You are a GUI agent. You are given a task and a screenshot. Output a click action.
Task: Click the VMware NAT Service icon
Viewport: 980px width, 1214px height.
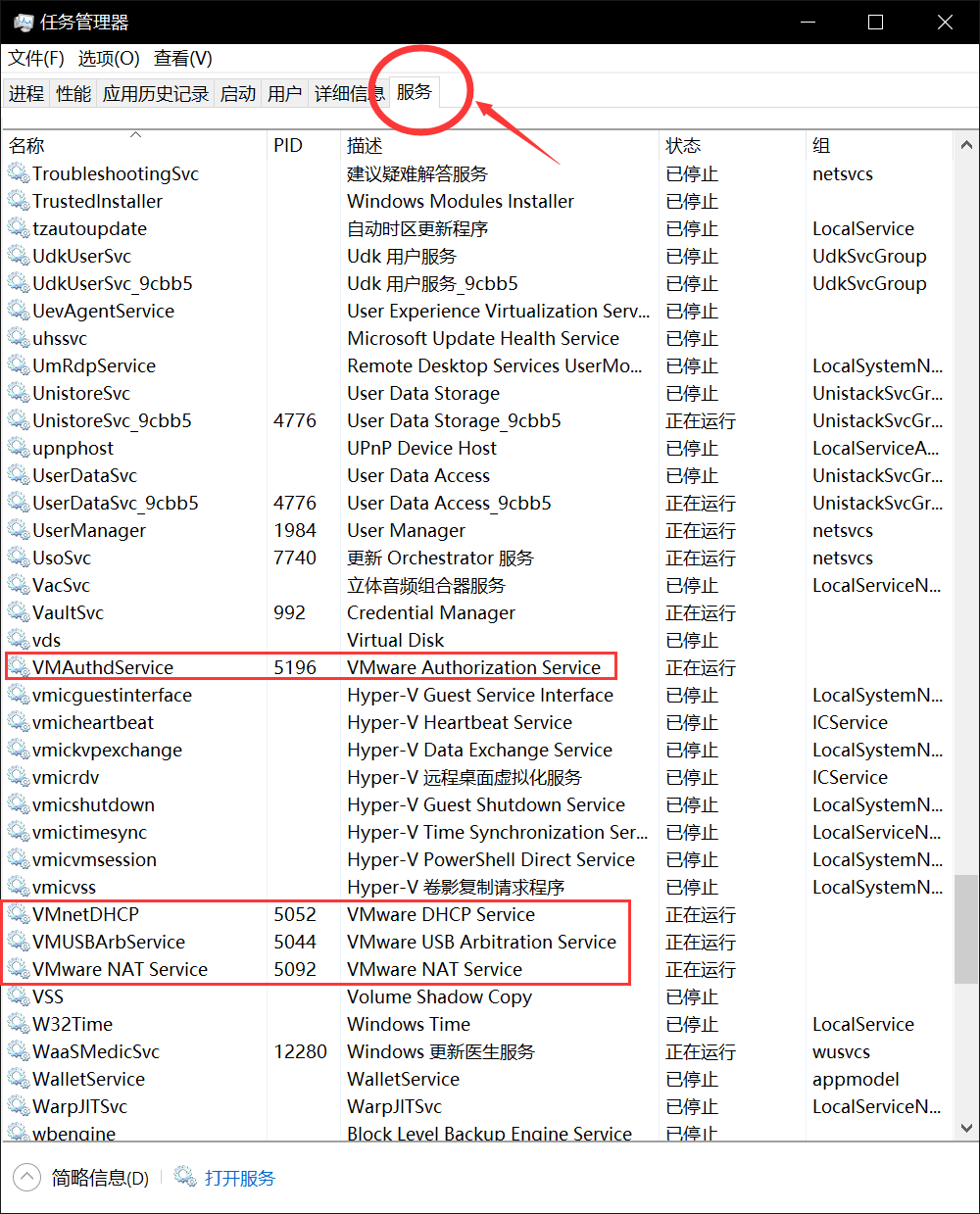[x=19, y=969]
